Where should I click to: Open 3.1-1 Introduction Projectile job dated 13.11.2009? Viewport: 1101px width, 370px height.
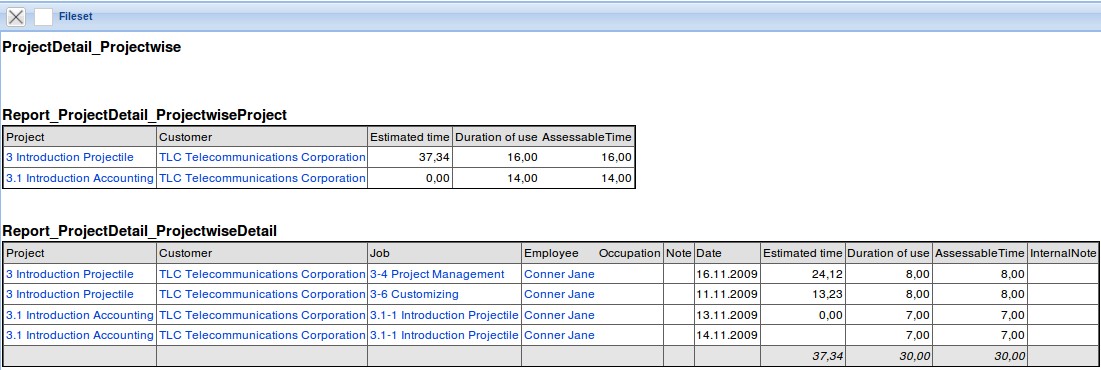[x=444, y=315]
